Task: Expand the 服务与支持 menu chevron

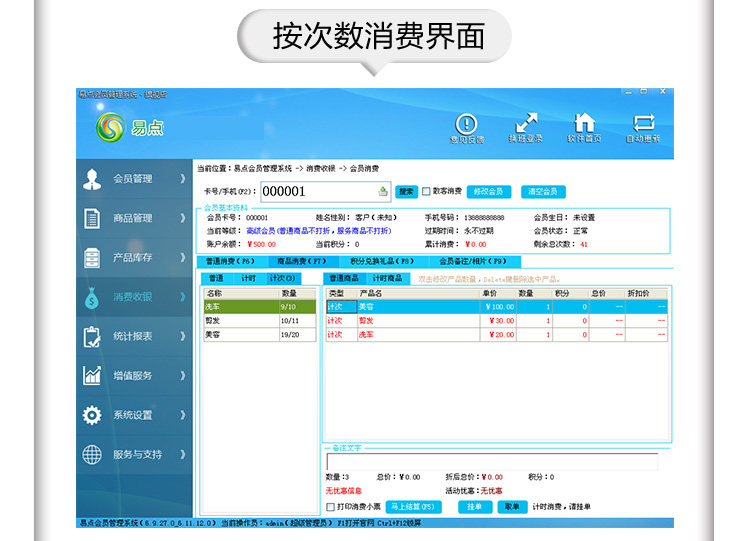Action: click(183, 454)
